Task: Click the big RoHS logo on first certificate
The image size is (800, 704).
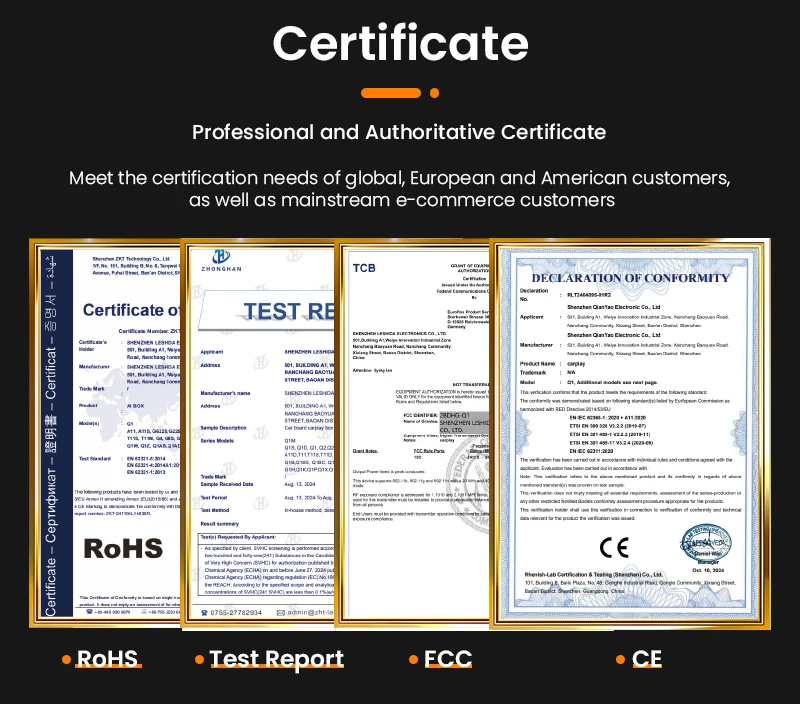Action: pyautogui.click(x=123, y=548)
